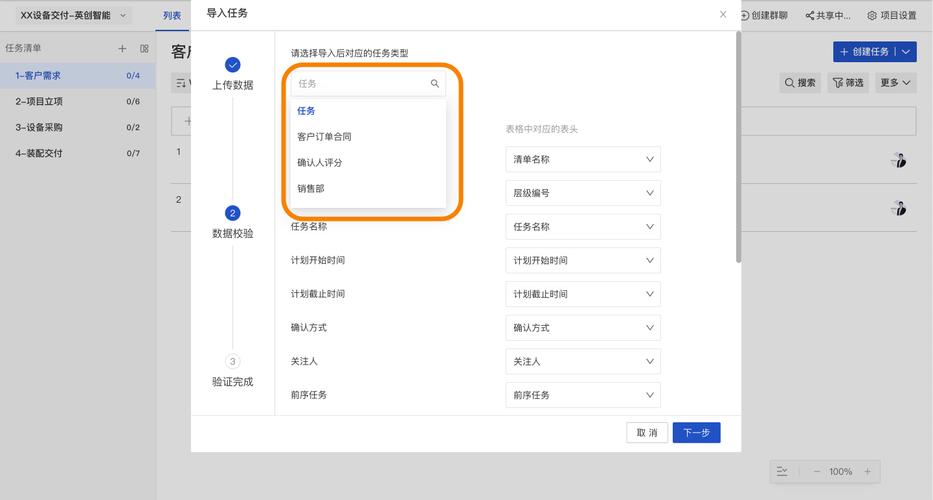Expand 前序任务 mapping dropdown
This screenshot has width=933, height=500.
pos(583,395)
